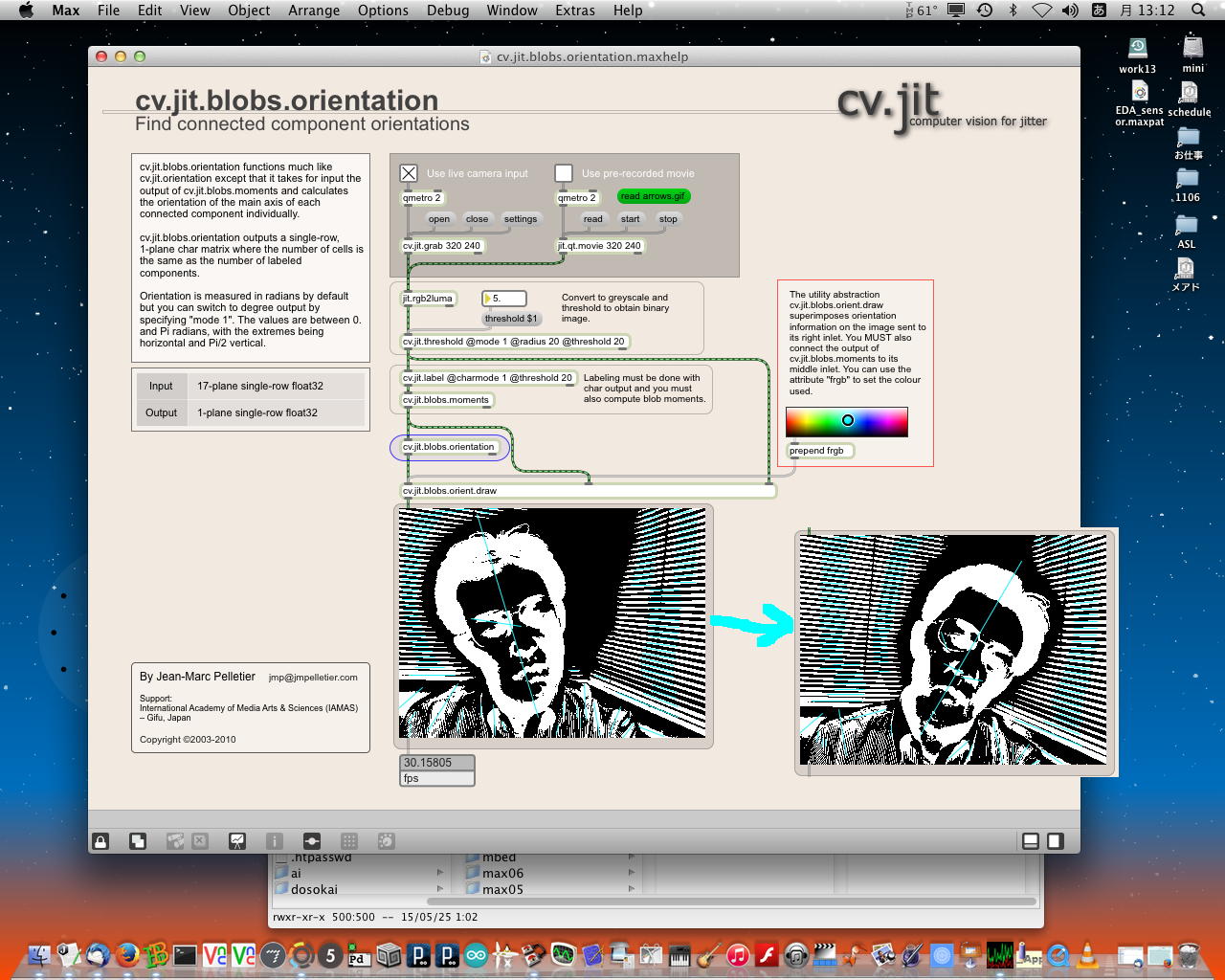Image resolution: width=1225 pixels, height=980 pixels.
Task: Open the Extras menu
Action: (x=575, y=11)
